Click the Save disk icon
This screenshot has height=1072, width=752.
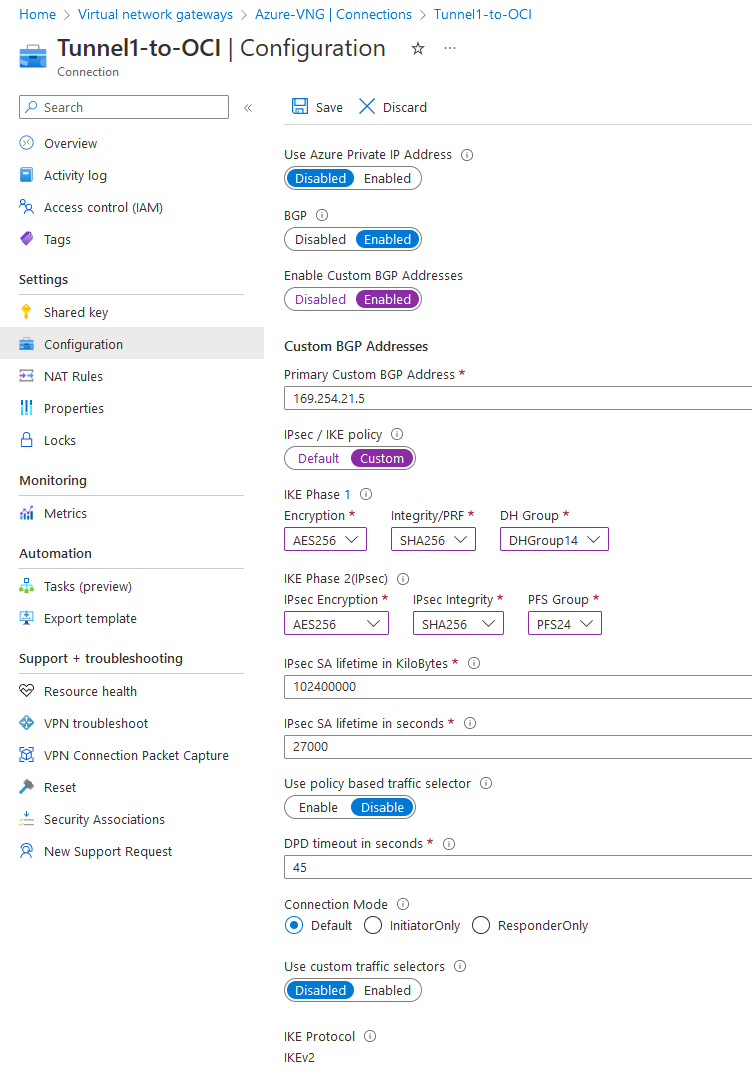coord(300,107)
